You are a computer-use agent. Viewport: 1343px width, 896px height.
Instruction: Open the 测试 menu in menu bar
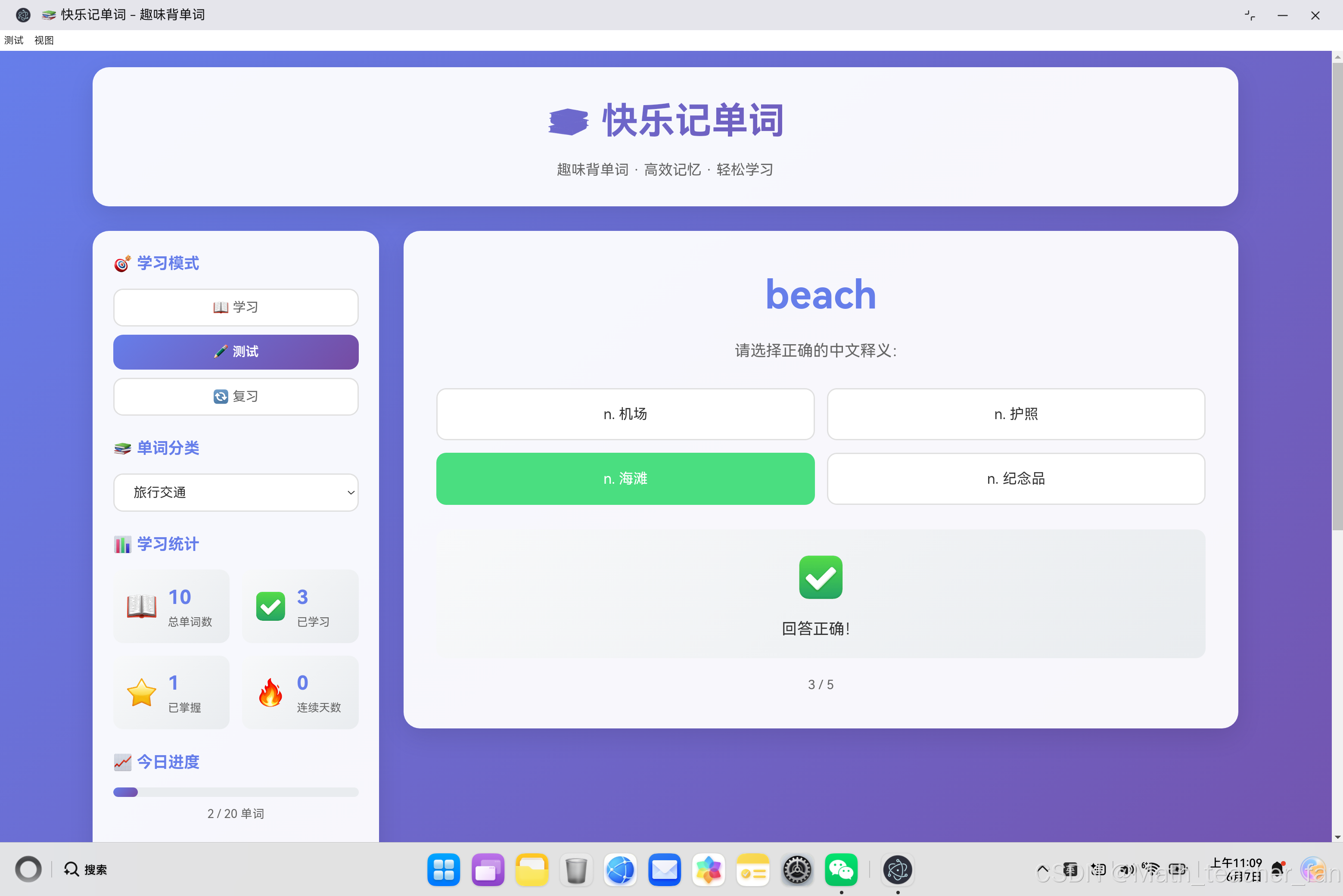14,40
